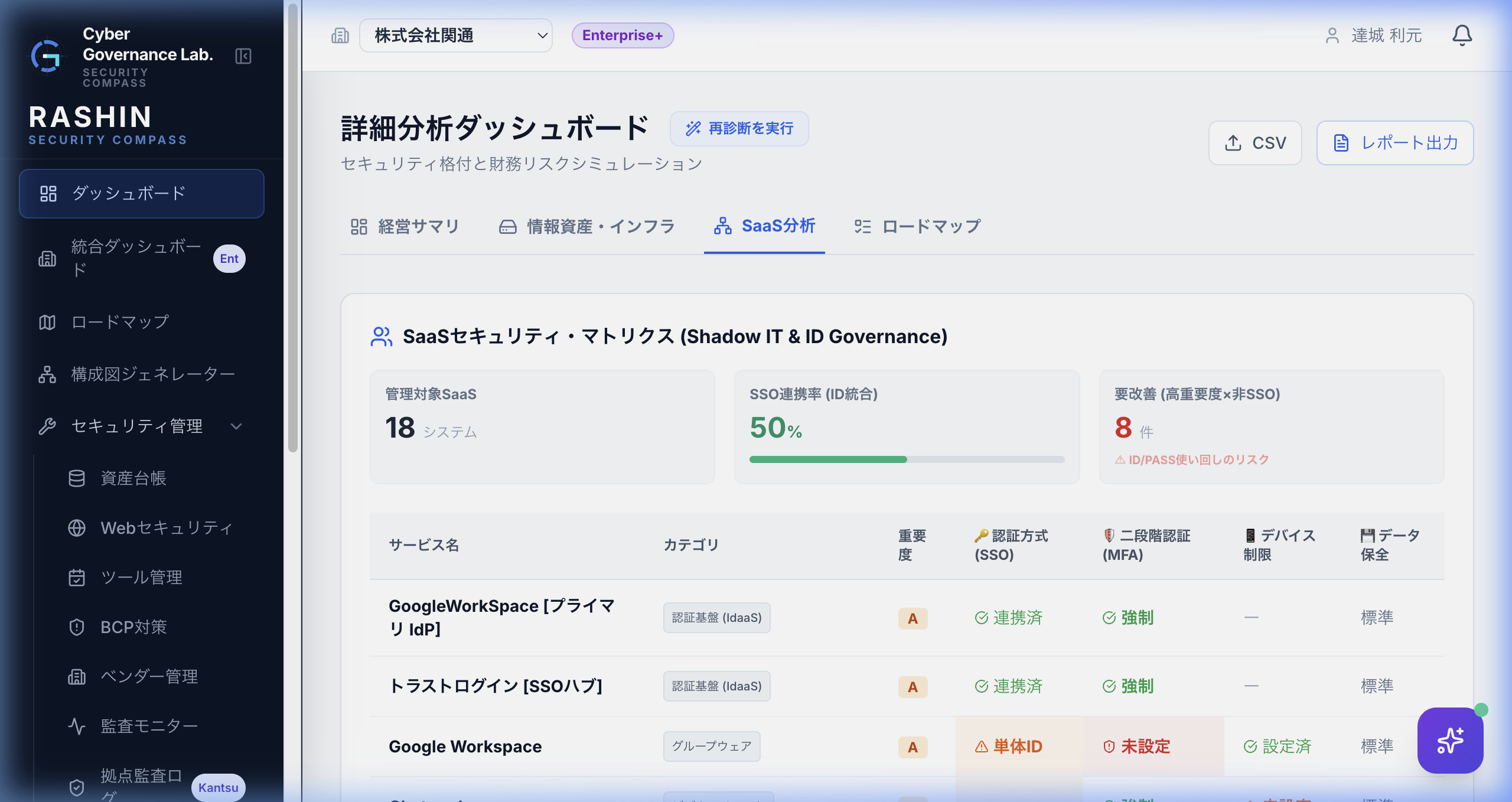Viewport: 1512px width, 802px height.
Task: Click the グループウェア category tag
Action: point(712,746)
